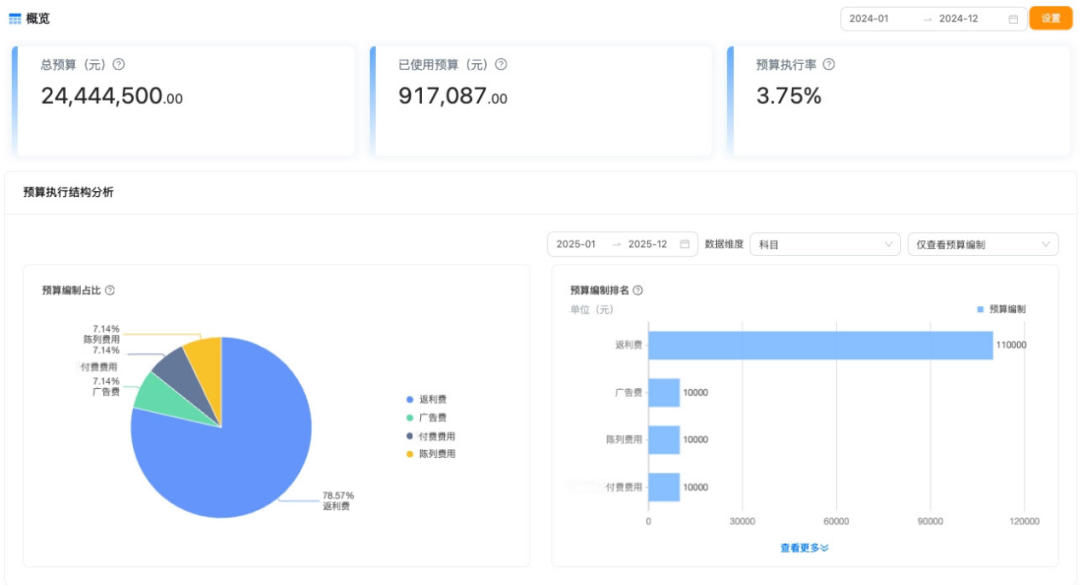The width and height of the screenshot is (1080, 585).
Task: Click the 2024-12 end date field
Action: [x=959, y=19]
